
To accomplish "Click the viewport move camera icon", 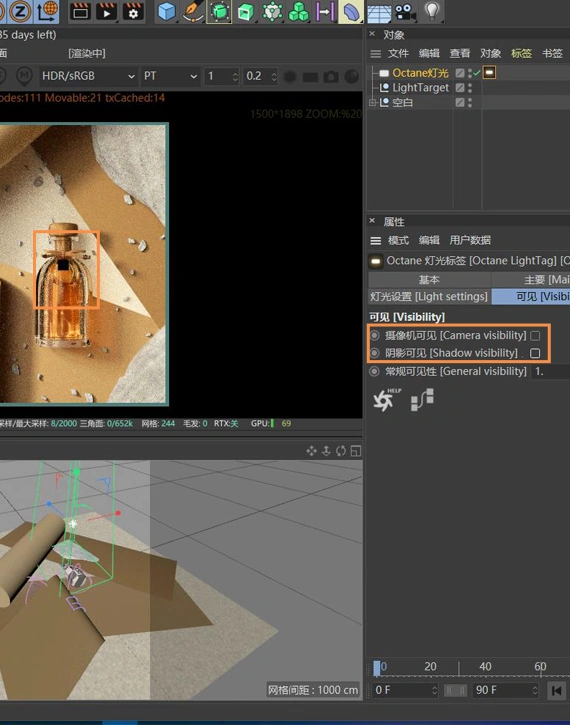I will pos(311,451).
